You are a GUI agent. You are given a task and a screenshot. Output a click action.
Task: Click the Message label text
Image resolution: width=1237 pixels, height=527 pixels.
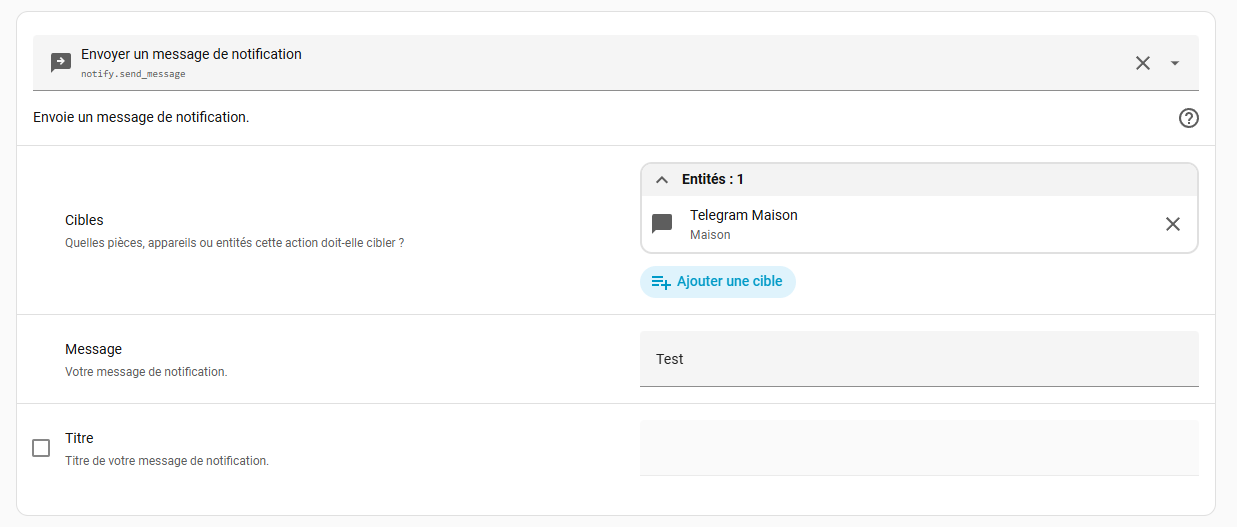93,349
